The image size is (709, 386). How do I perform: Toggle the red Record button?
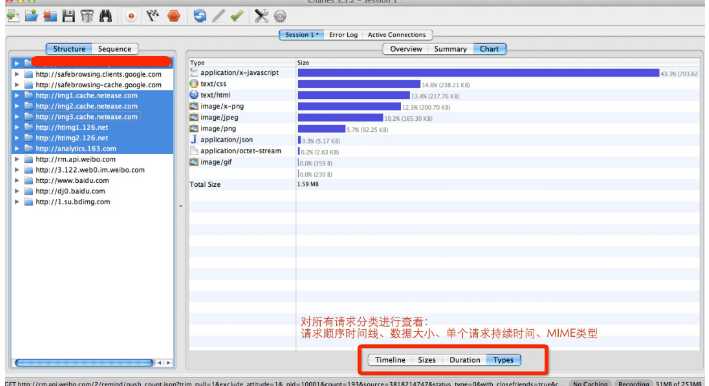[131, 16]
